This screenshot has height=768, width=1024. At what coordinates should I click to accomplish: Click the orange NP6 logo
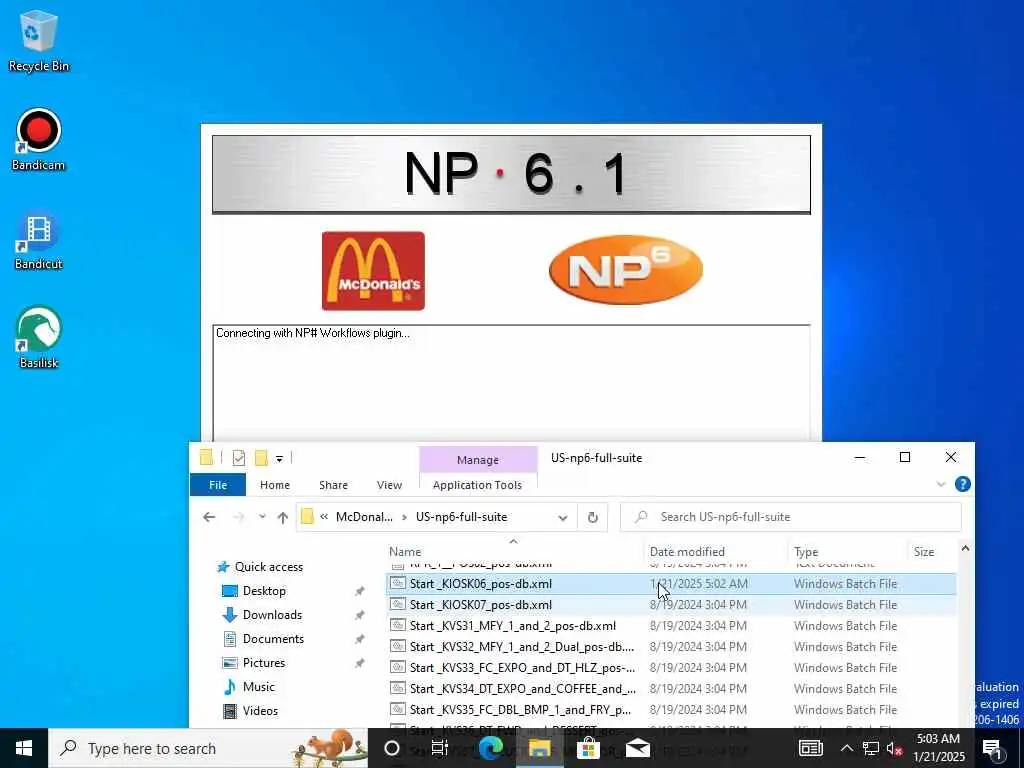(x=626, y=270)
